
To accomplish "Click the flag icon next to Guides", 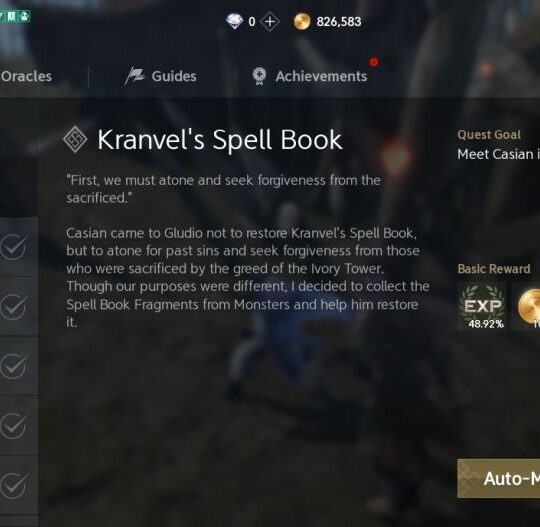I will [135, 76].
